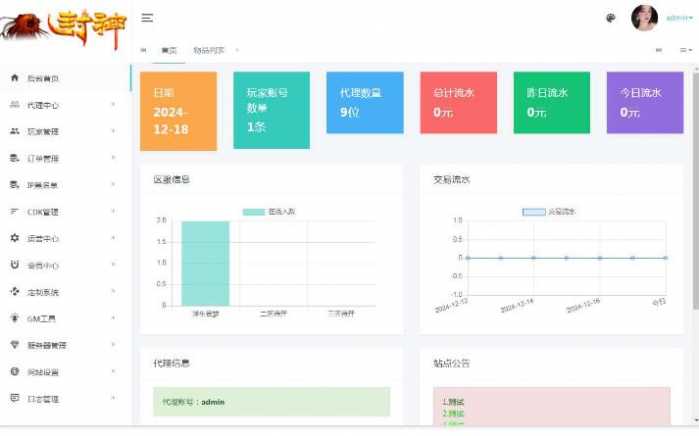The width and height of the screenshot is (699, 436).
Task: Switch to the 首页 tab
Action: (x=169, y=49)
